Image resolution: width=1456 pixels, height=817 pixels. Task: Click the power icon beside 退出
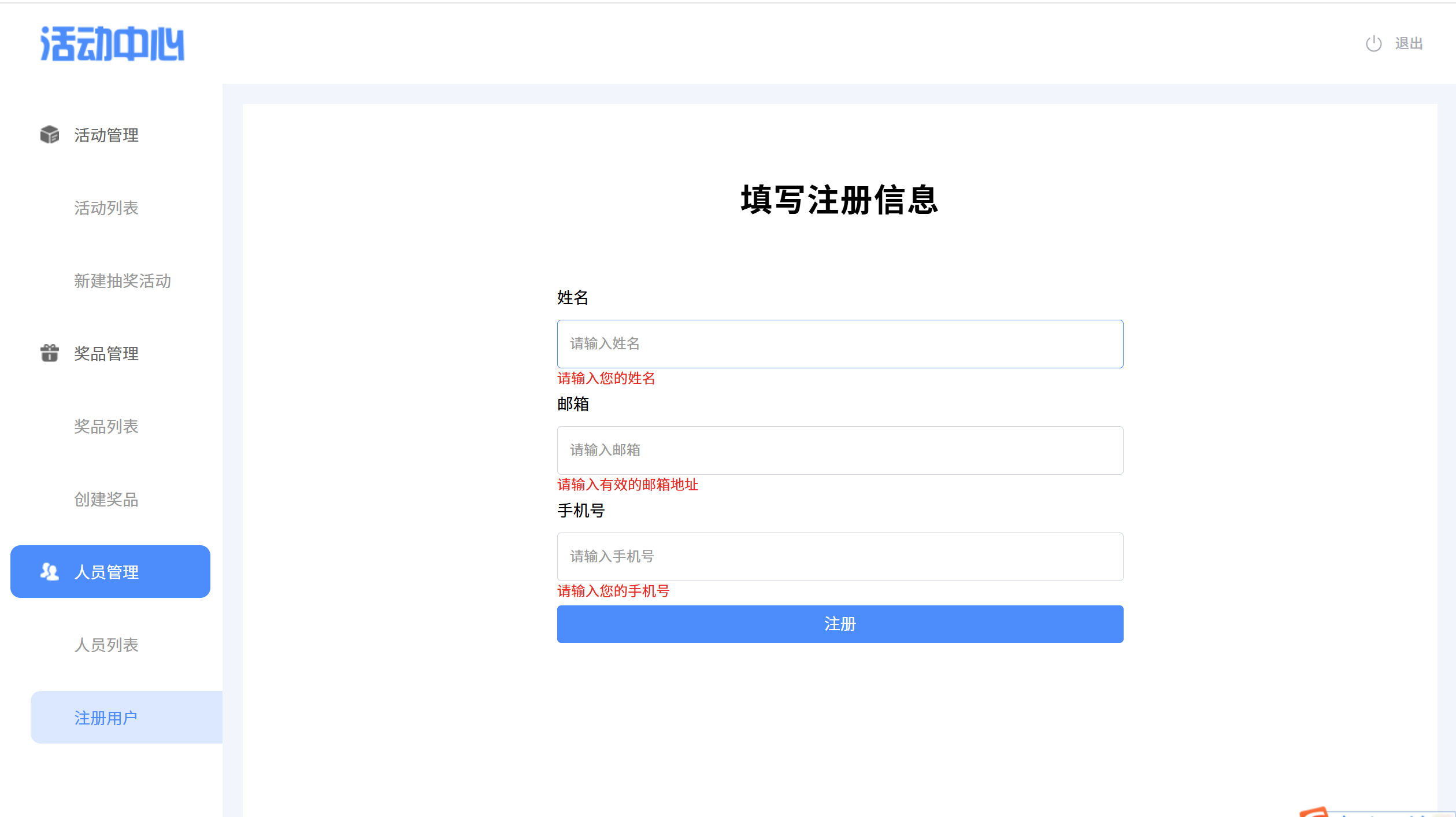click(x=1373, y=44)
